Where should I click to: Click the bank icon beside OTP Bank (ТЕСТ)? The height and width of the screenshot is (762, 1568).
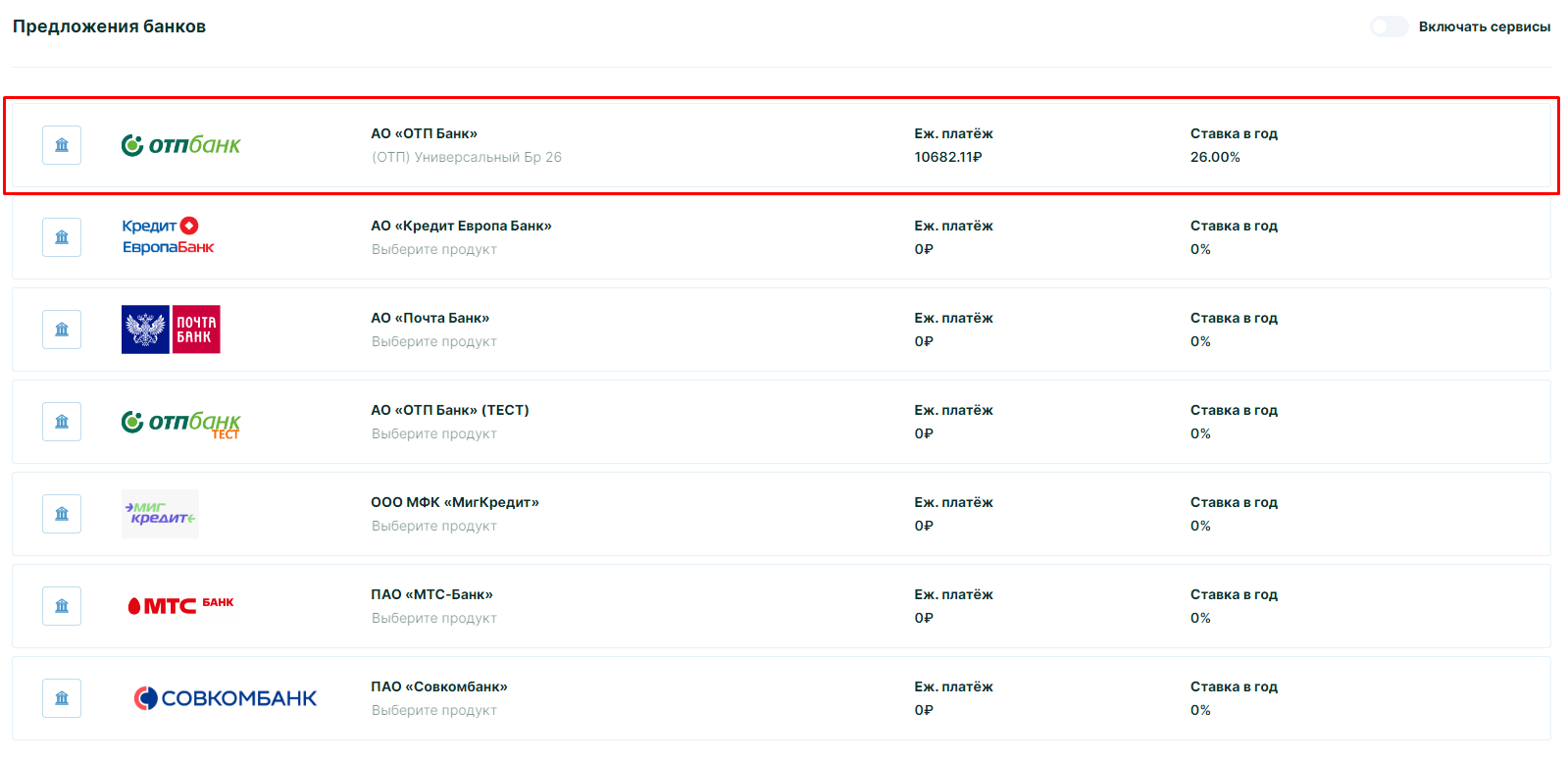[62, 422]
